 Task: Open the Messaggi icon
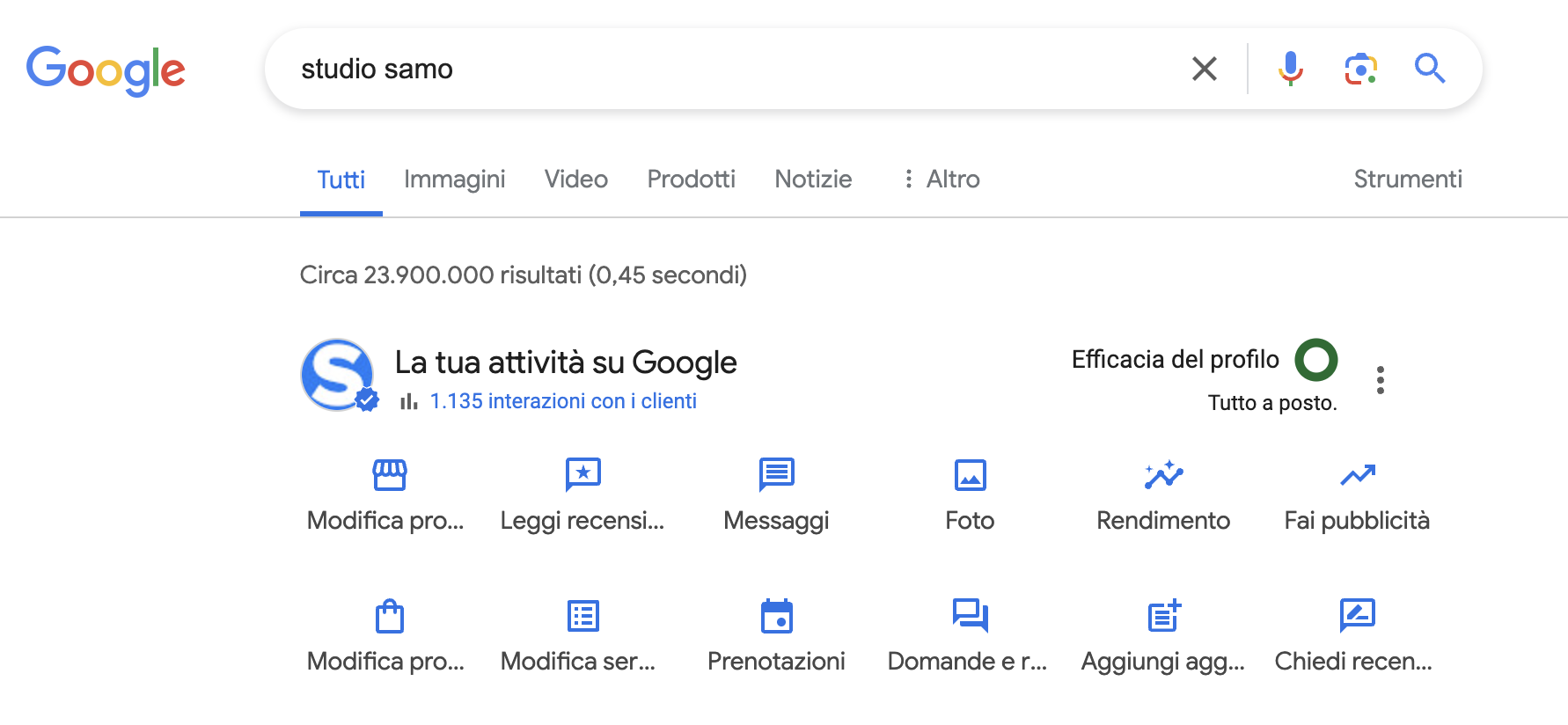pyautogui.click(x=776, y=474)
